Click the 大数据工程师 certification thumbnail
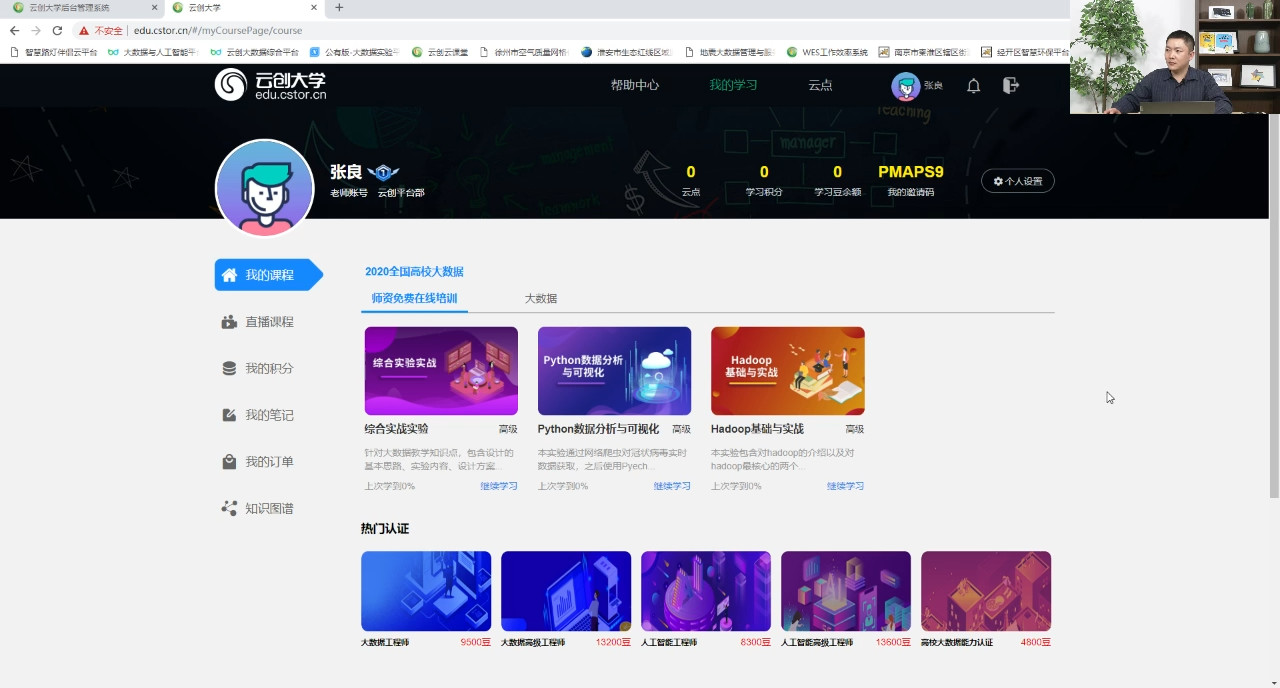Screen dimensions: 1280x688 click(425, 590)
